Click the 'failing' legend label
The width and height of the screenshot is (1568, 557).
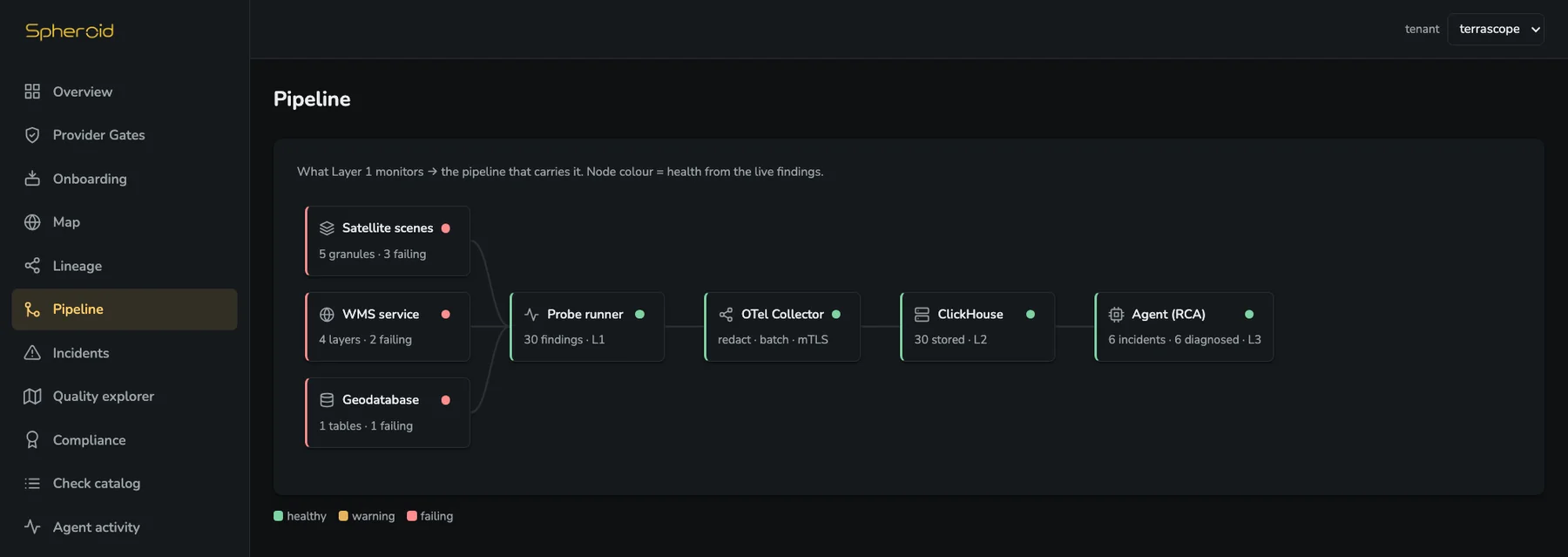click(x=436, y=516)
